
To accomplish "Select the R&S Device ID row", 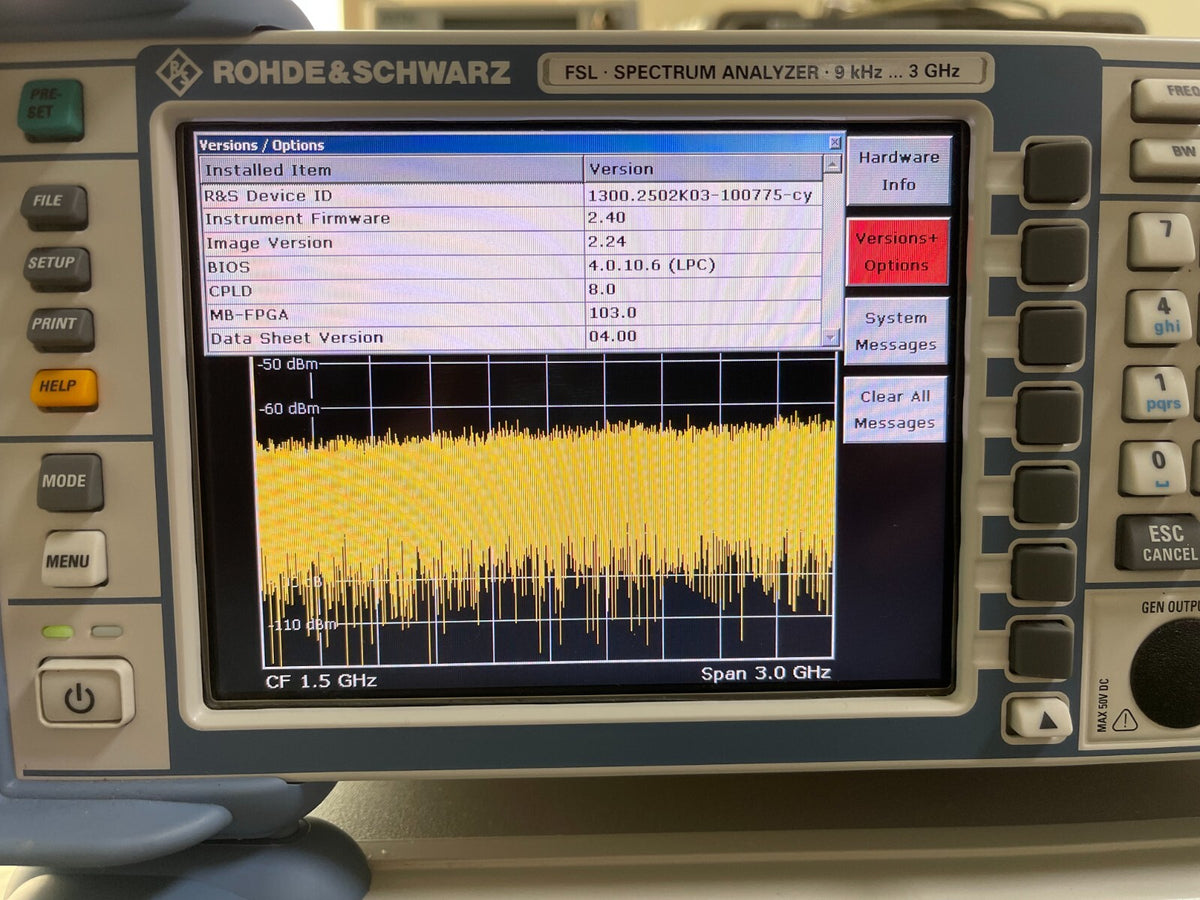I will (x=512, y=195).
